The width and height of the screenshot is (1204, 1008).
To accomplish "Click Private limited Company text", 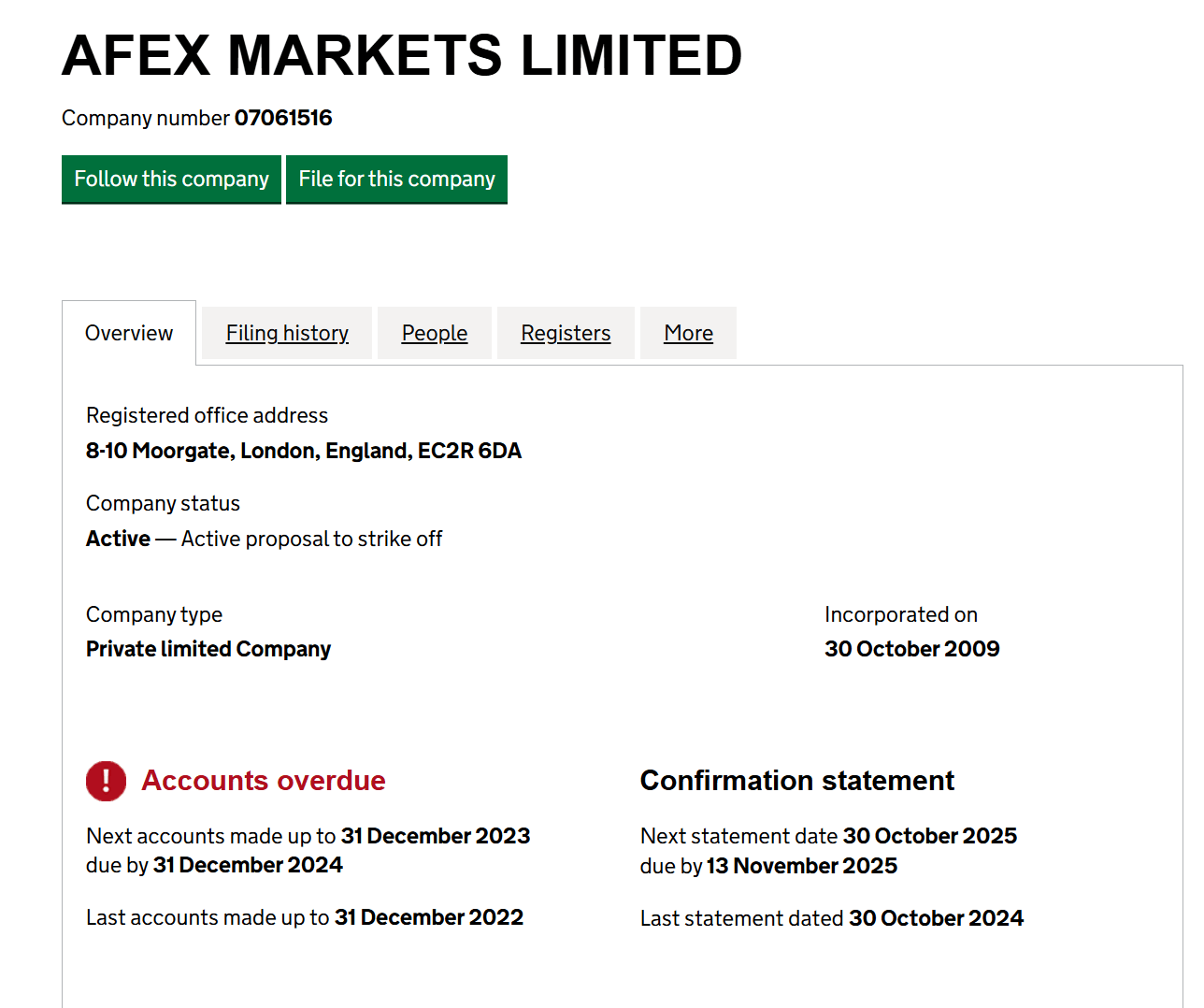I will click(x=208, y=649).
